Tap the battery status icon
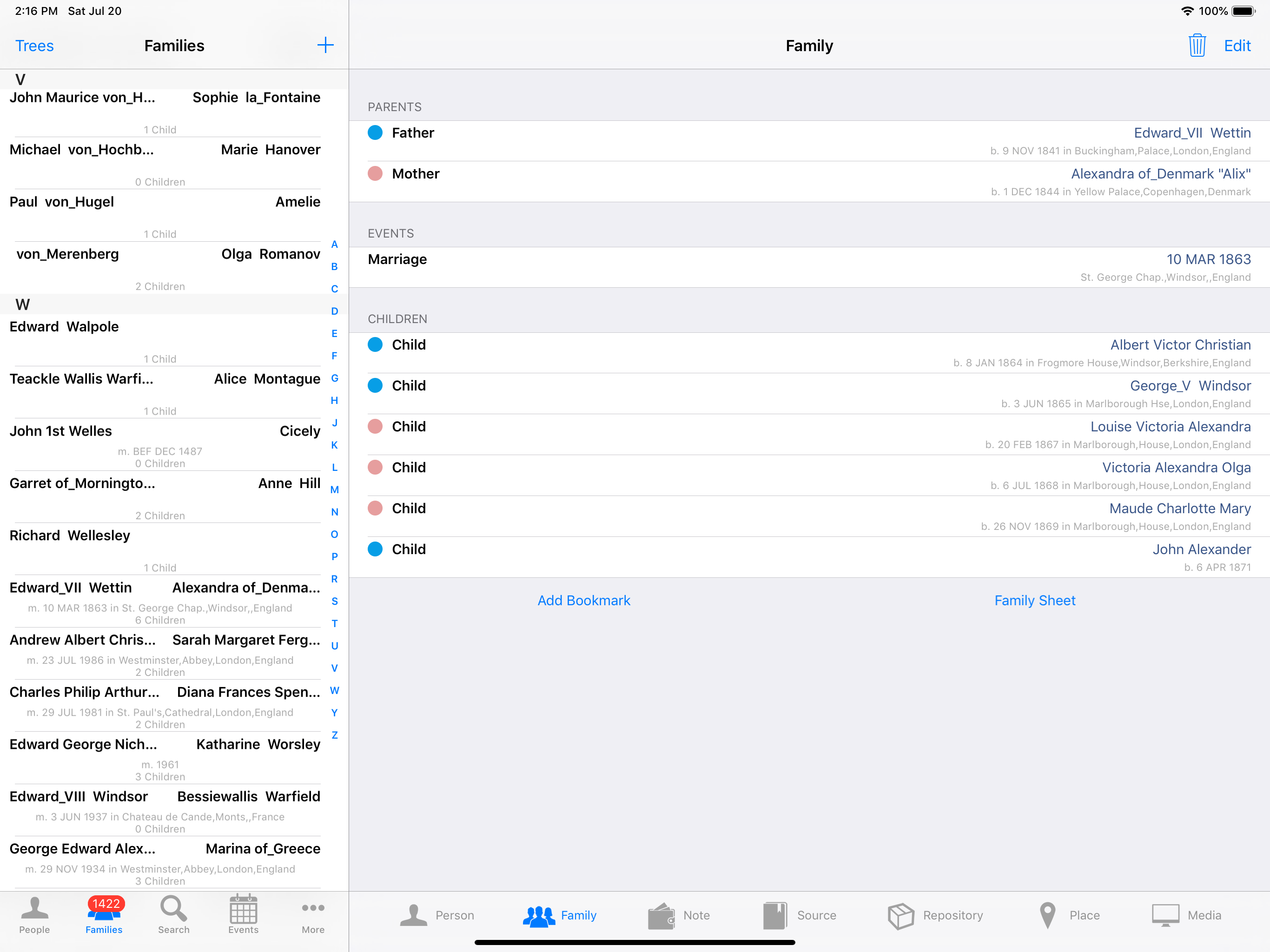Screen dimensions: 1270x952 (1244, 11)
